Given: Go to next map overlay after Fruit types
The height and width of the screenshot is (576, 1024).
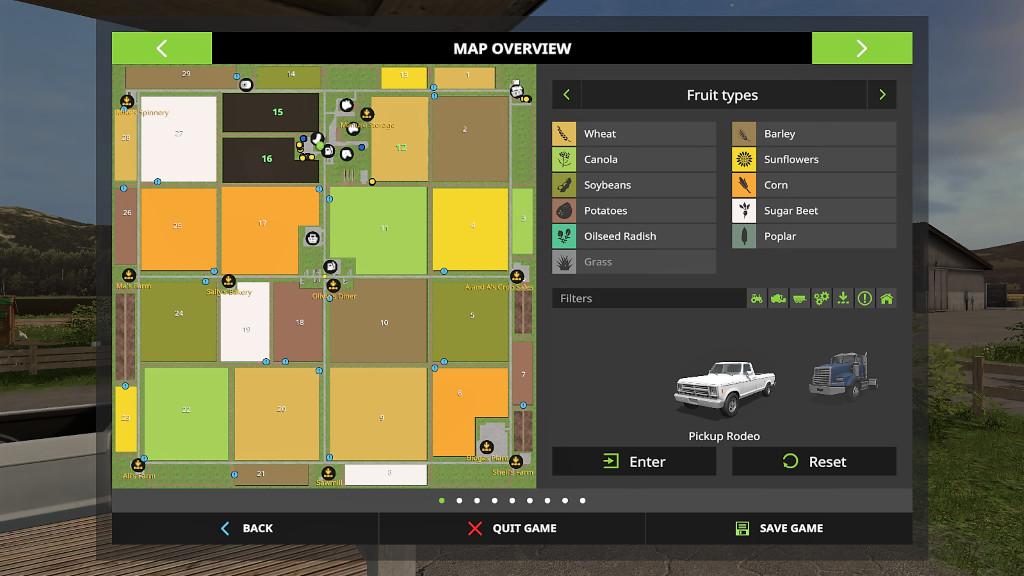Looking at the screenshot, I should coord(881,95).
